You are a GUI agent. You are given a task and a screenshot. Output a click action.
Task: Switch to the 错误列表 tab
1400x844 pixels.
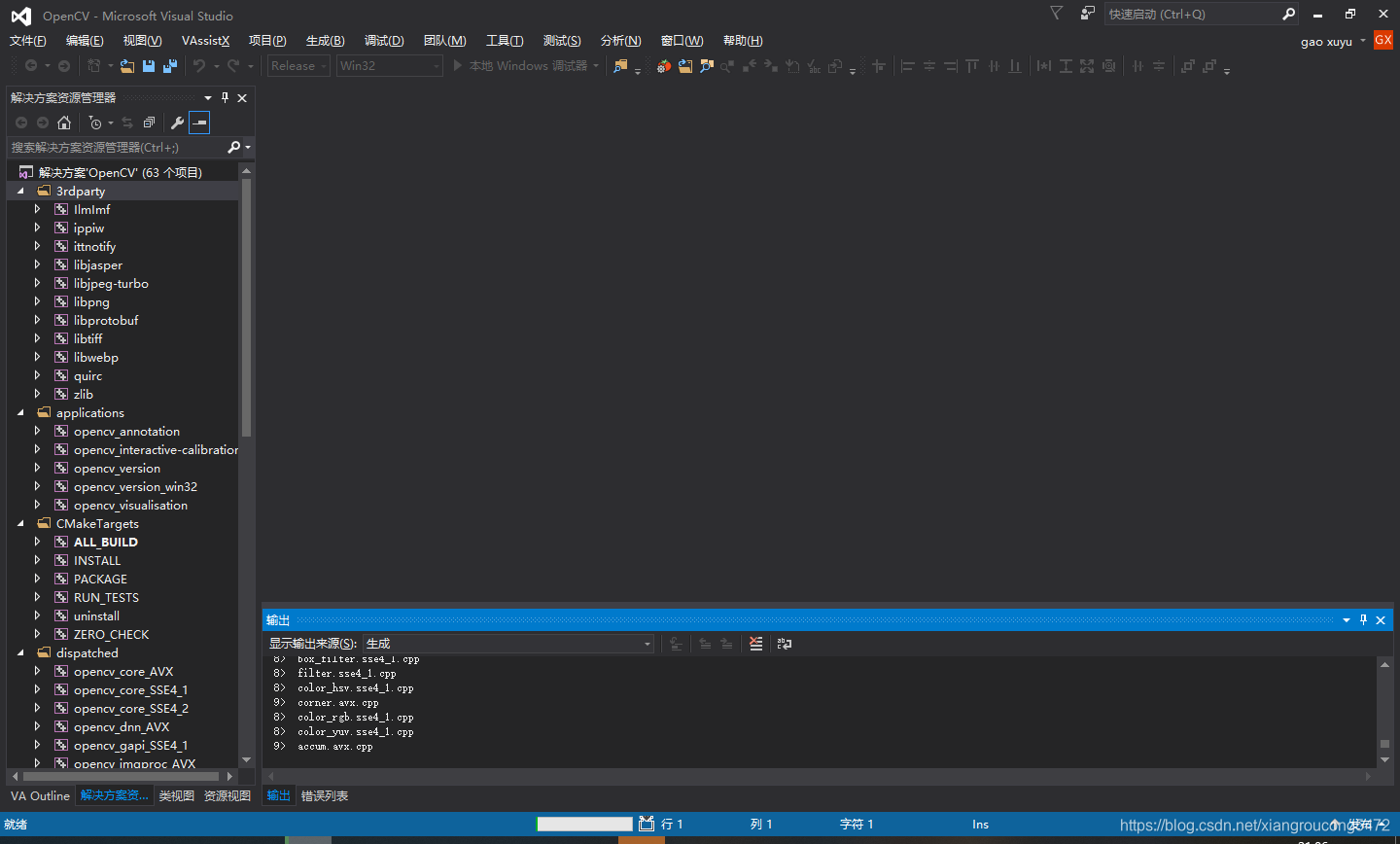[325, 795]
